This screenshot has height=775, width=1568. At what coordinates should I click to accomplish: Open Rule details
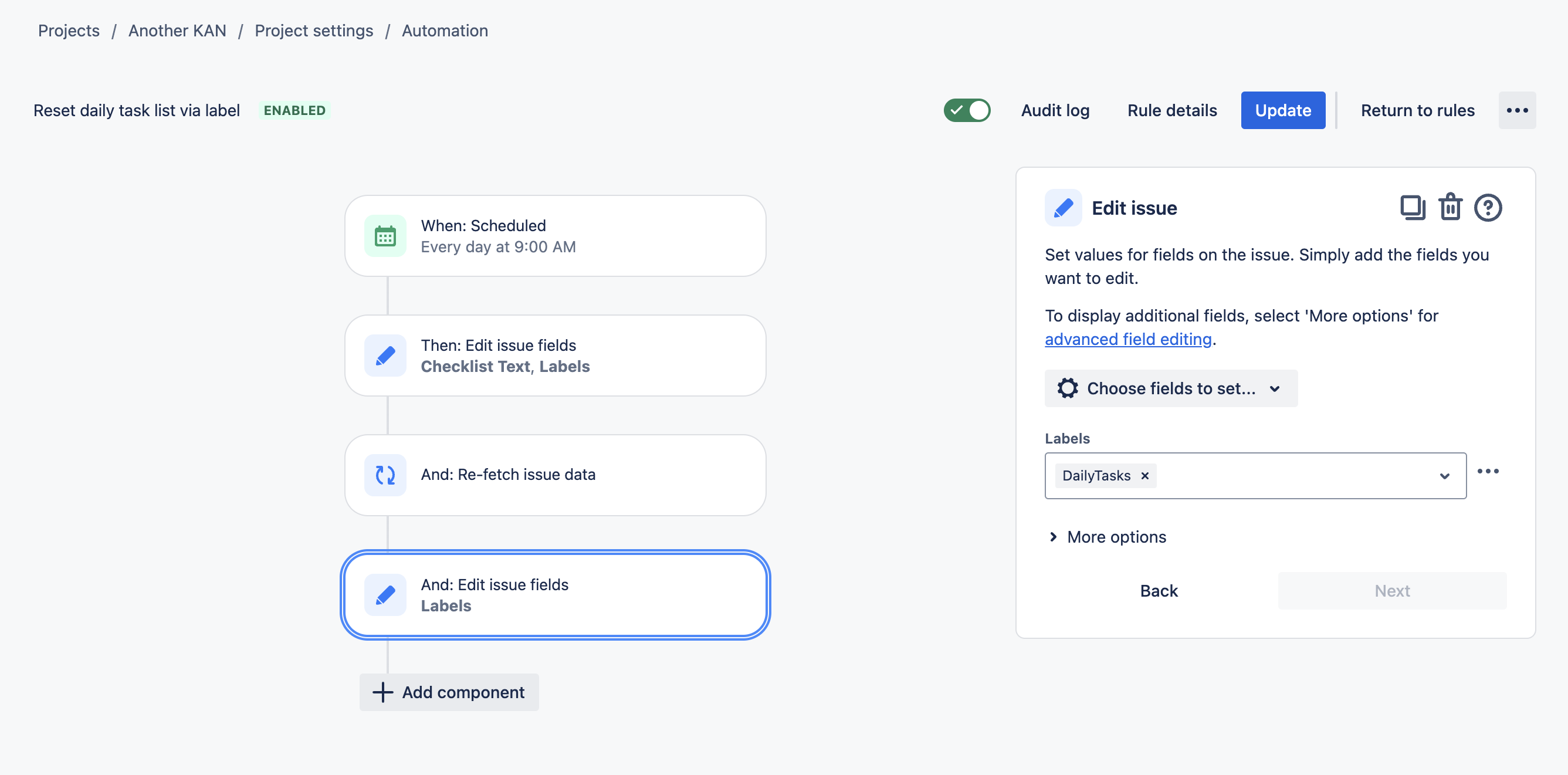click(1171, 110)
